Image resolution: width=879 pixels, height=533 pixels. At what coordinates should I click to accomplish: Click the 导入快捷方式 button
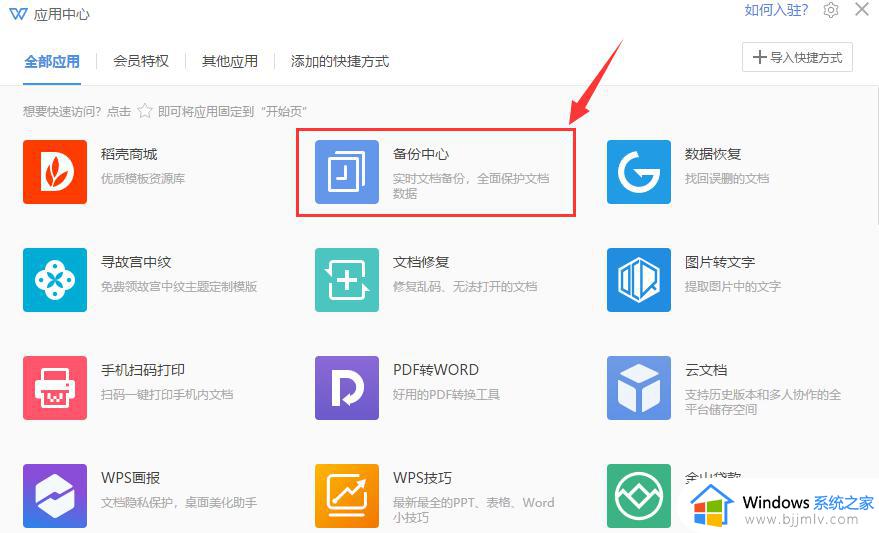coord(797,57)
